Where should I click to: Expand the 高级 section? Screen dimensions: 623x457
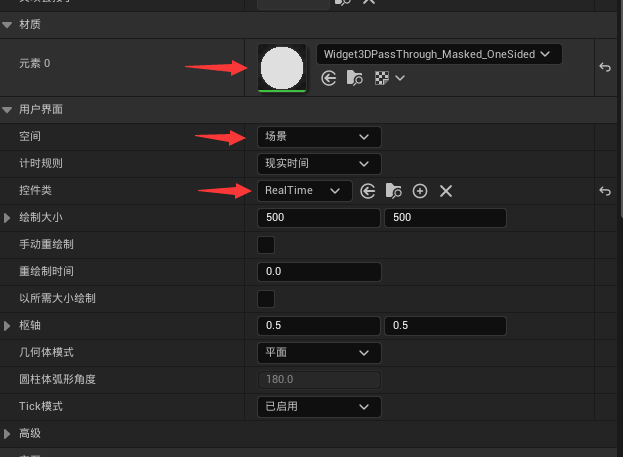(7, 434)
